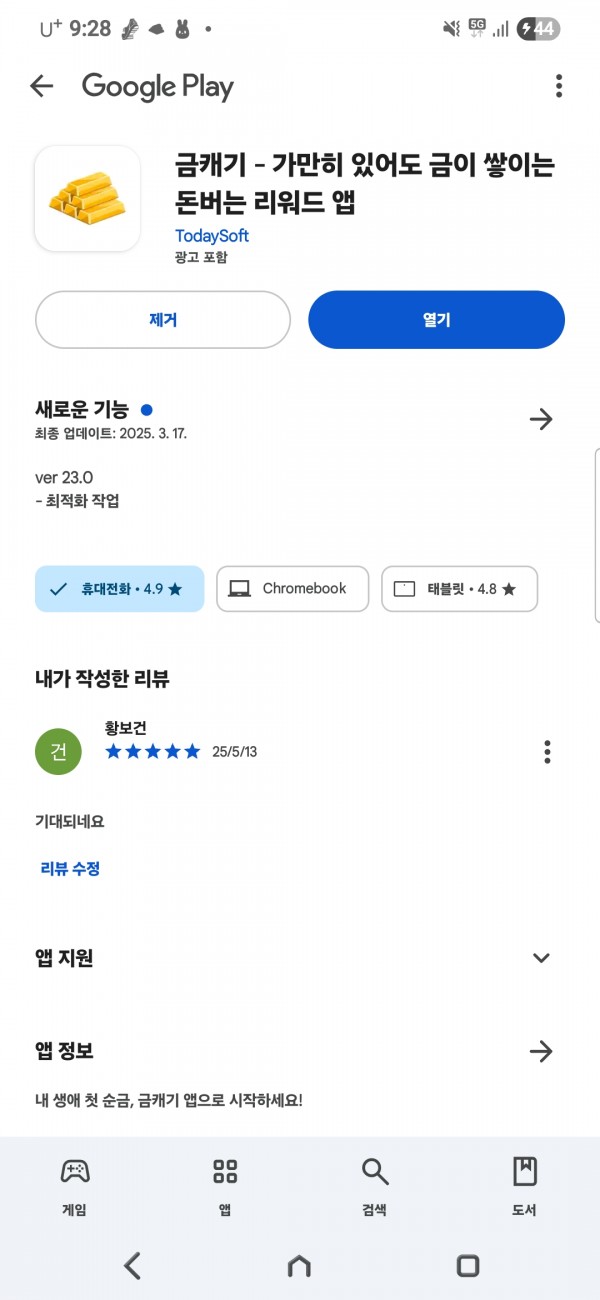Expand the 앱 지원 section chevron
Image resolution: width=600 pixels, height=1300 pixels.
(541, 958)
